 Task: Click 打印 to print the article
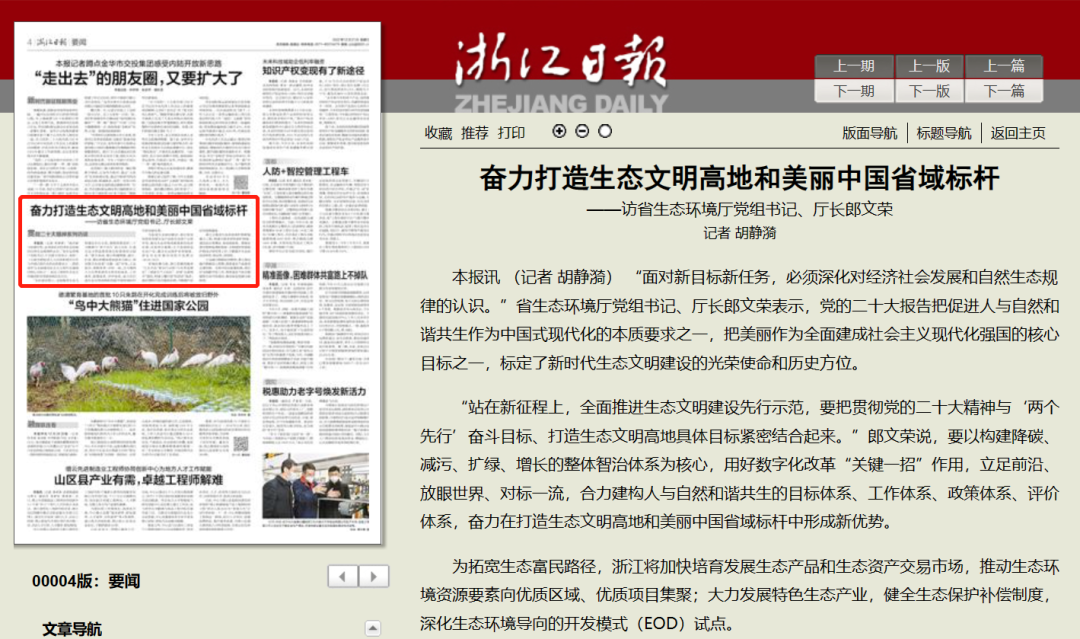(x=511, y=132)
